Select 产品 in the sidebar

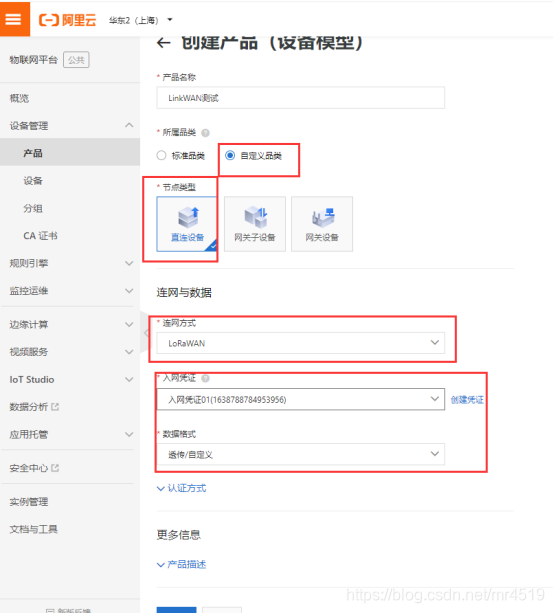[70, 153]
